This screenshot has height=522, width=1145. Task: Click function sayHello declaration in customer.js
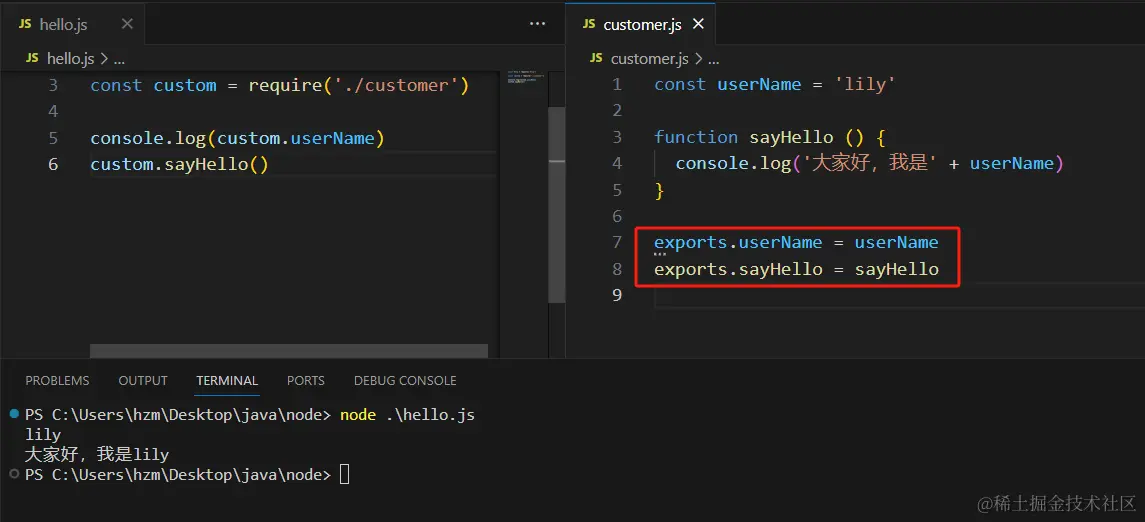tap(770, 137)
